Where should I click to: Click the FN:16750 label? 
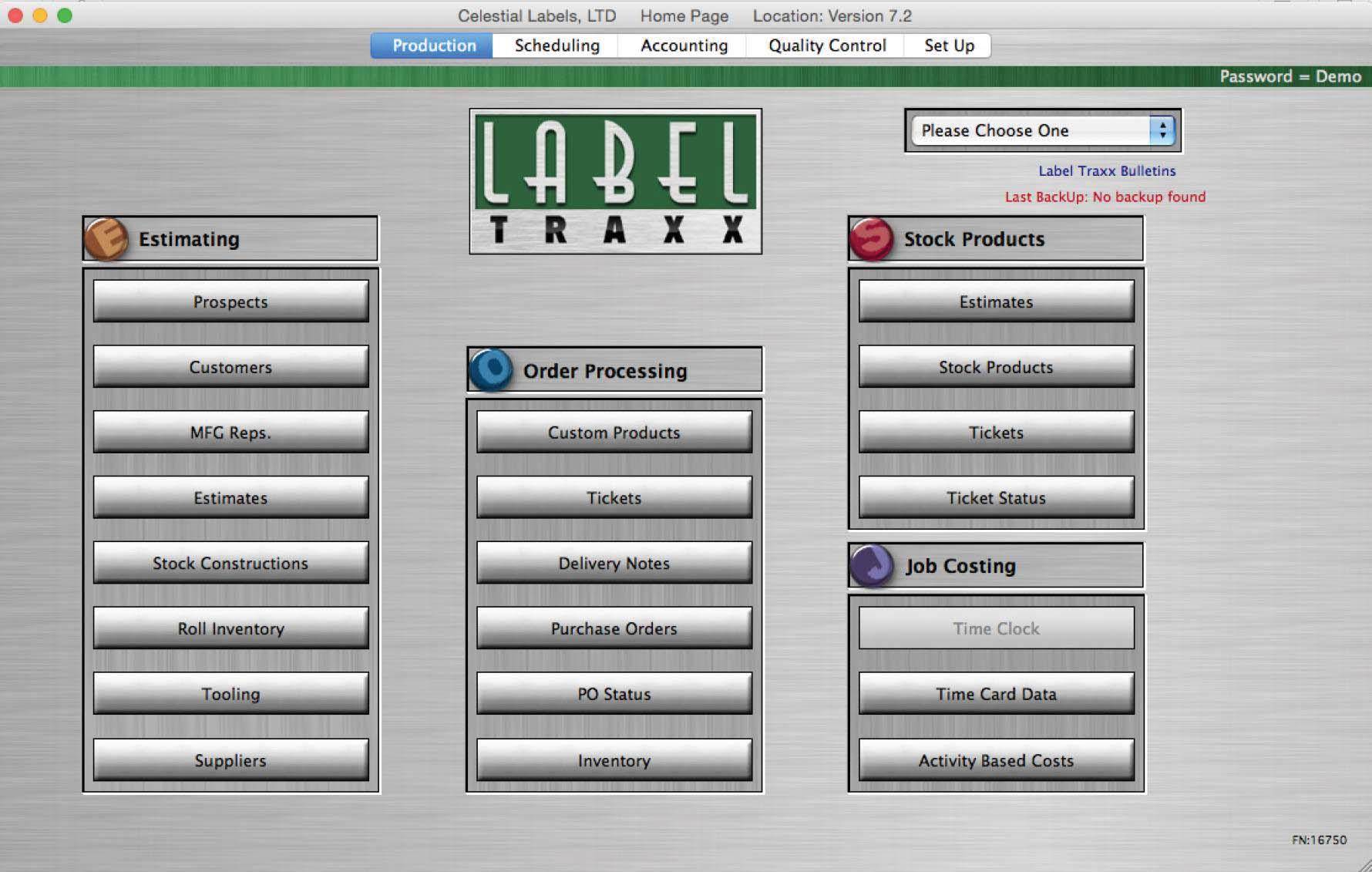click(x=1319, y=840)
